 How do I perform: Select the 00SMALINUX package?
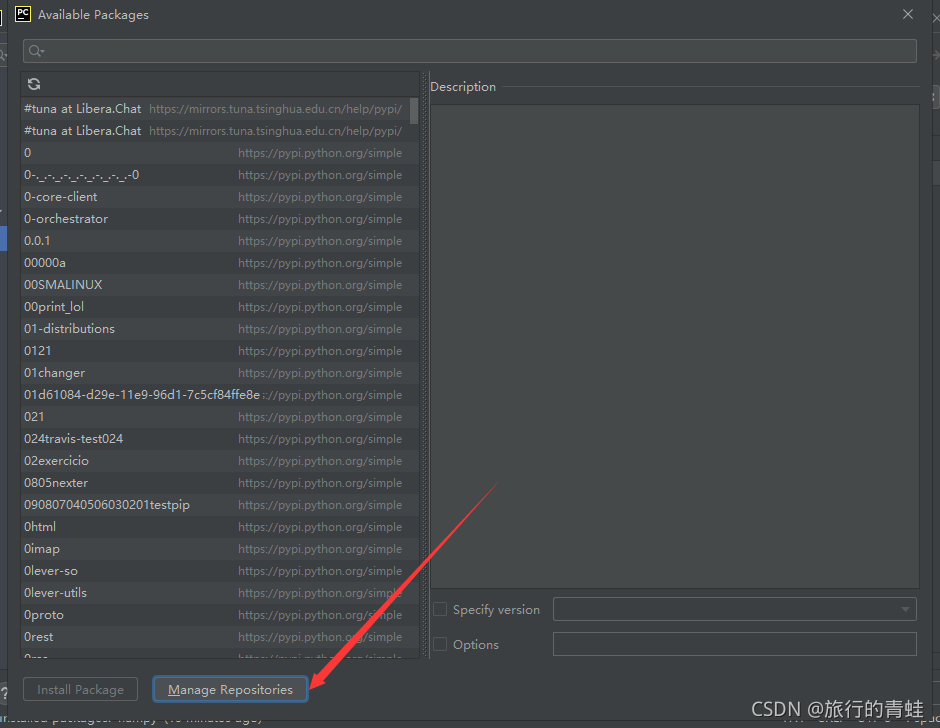point(63,284)
